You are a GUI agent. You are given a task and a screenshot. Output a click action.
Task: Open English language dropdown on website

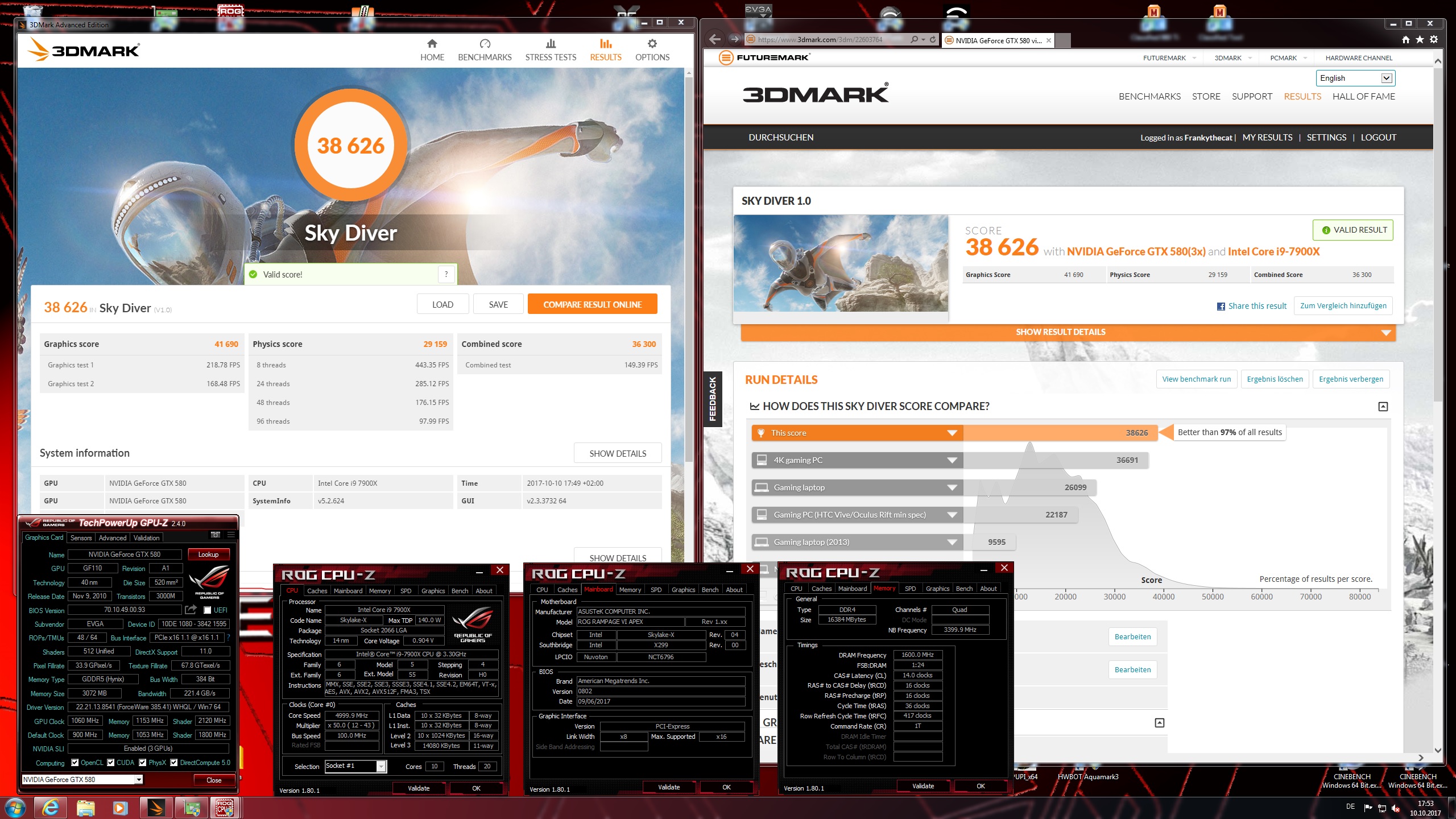point(1355,78)
